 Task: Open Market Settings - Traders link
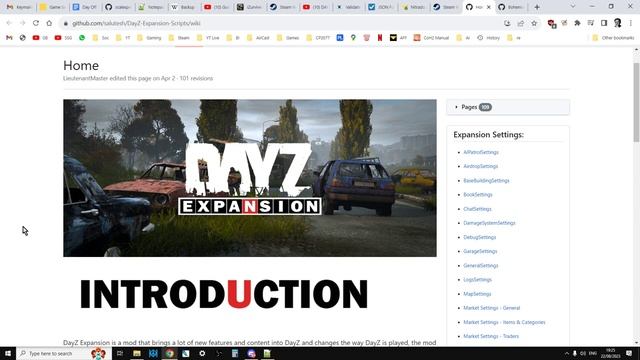[x=491, y=336]
